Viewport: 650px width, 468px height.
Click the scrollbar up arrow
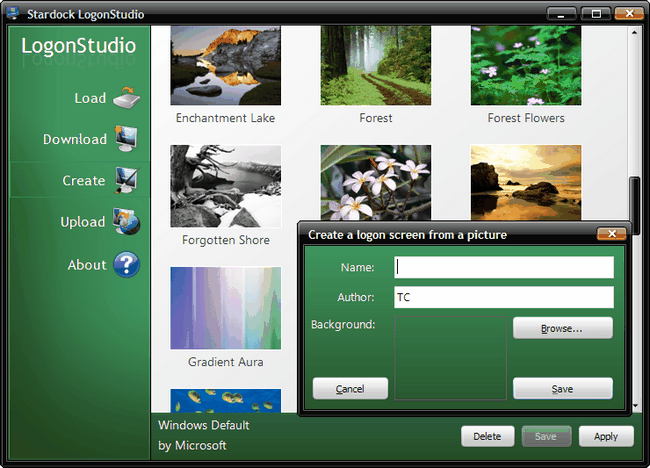(634, 32)
